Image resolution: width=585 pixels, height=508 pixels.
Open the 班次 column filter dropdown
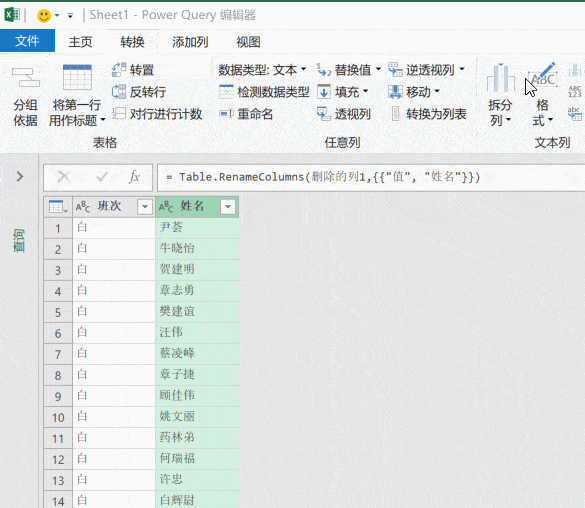point(145,206)
